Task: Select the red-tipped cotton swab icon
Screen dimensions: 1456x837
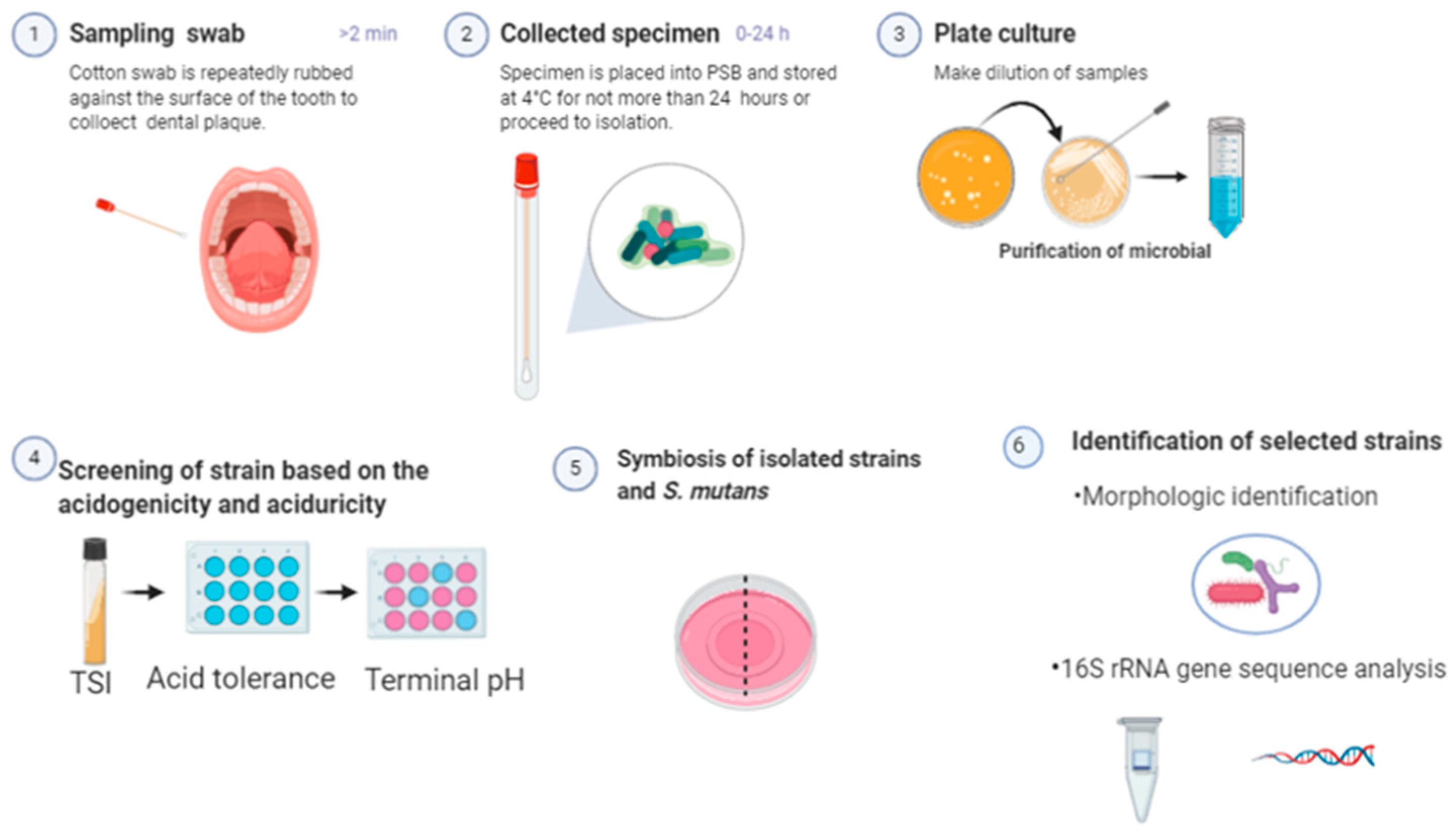Action: pyautogui.click(x=142, y=218)
